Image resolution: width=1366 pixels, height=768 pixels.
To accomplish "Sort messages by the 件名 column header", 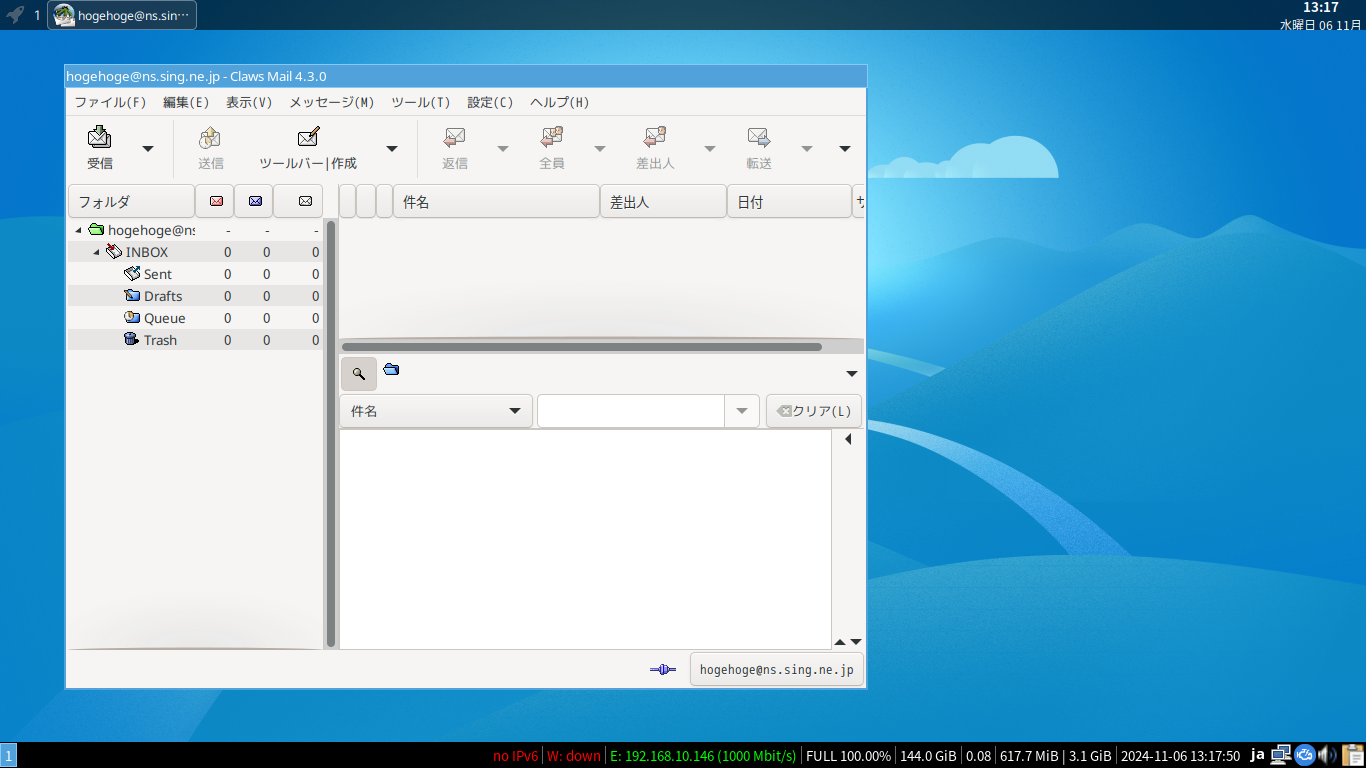I will click(496, 201).
